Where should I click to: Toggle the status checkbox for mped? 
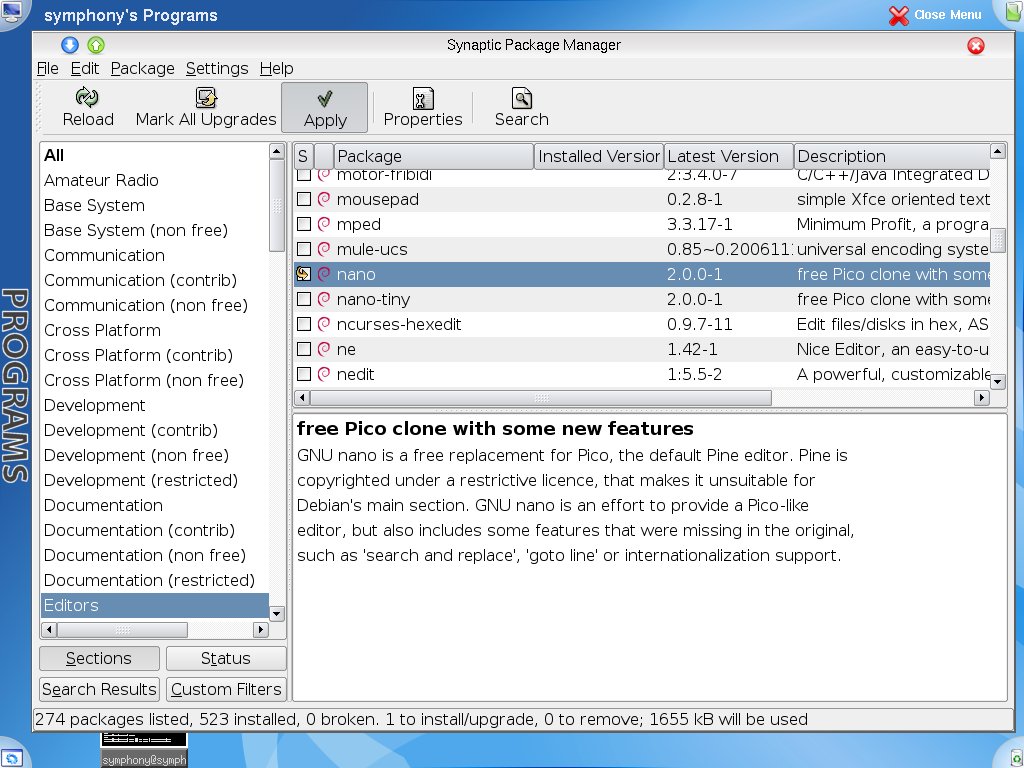[304, 224]
